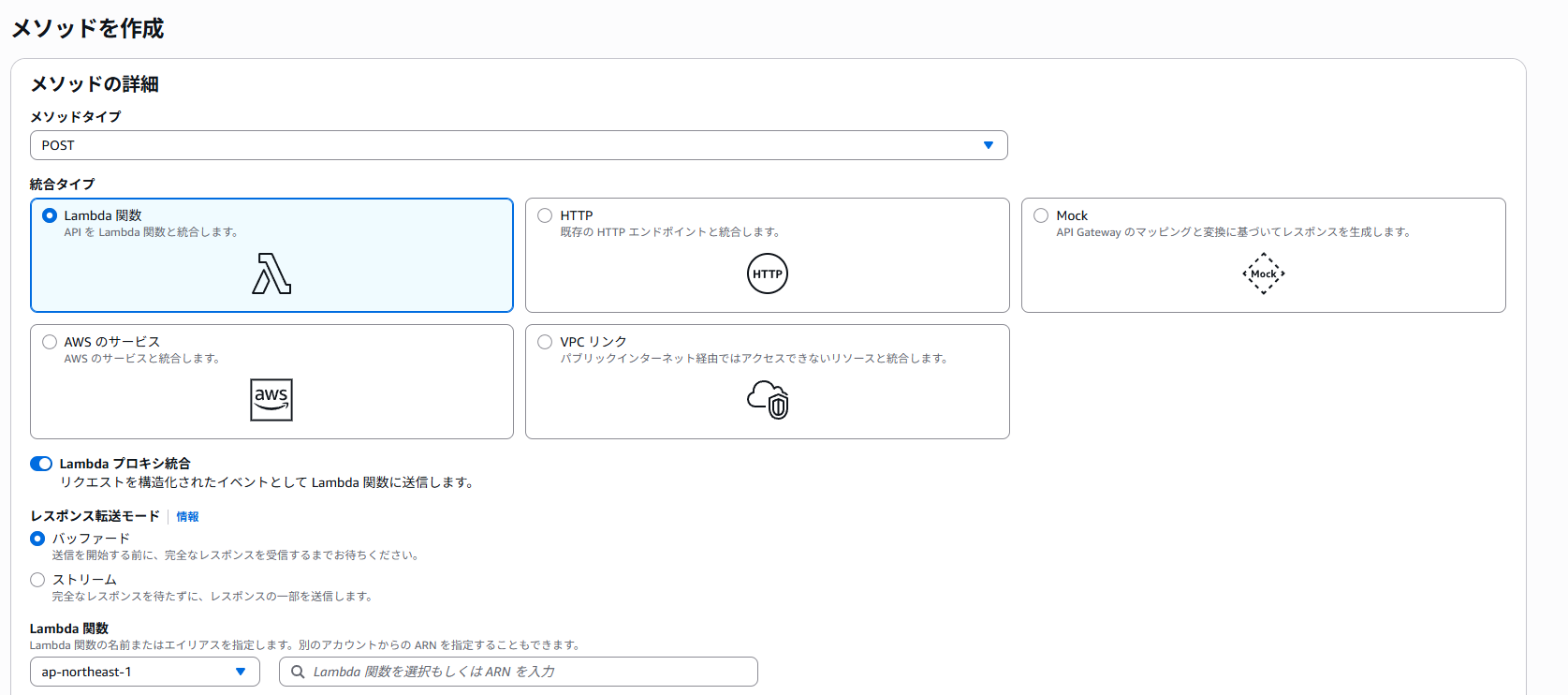The width and height of the screenshot is (1568, 695).
Task: Click the '既存の HTTP エンドポイントと統合します。' description
Action: (x=670, y=232)
